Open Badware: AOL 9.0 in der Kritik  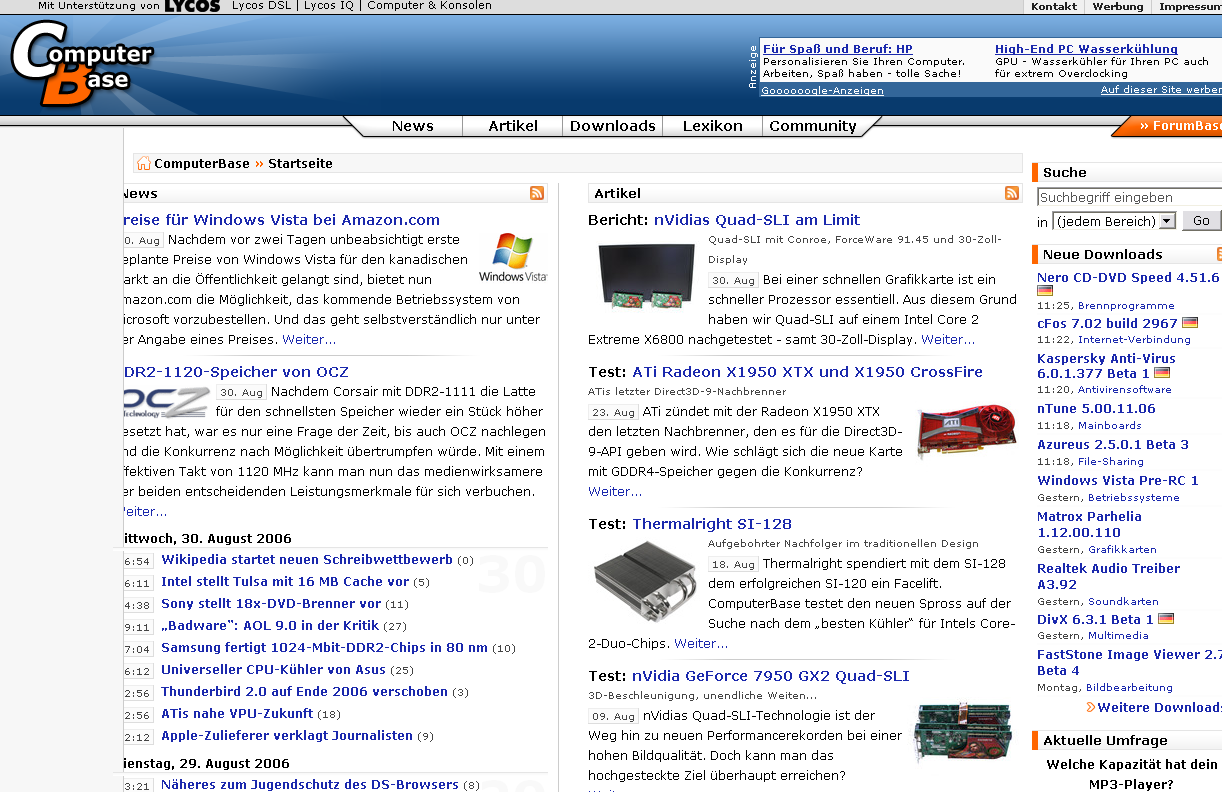(x=270, y=626)
